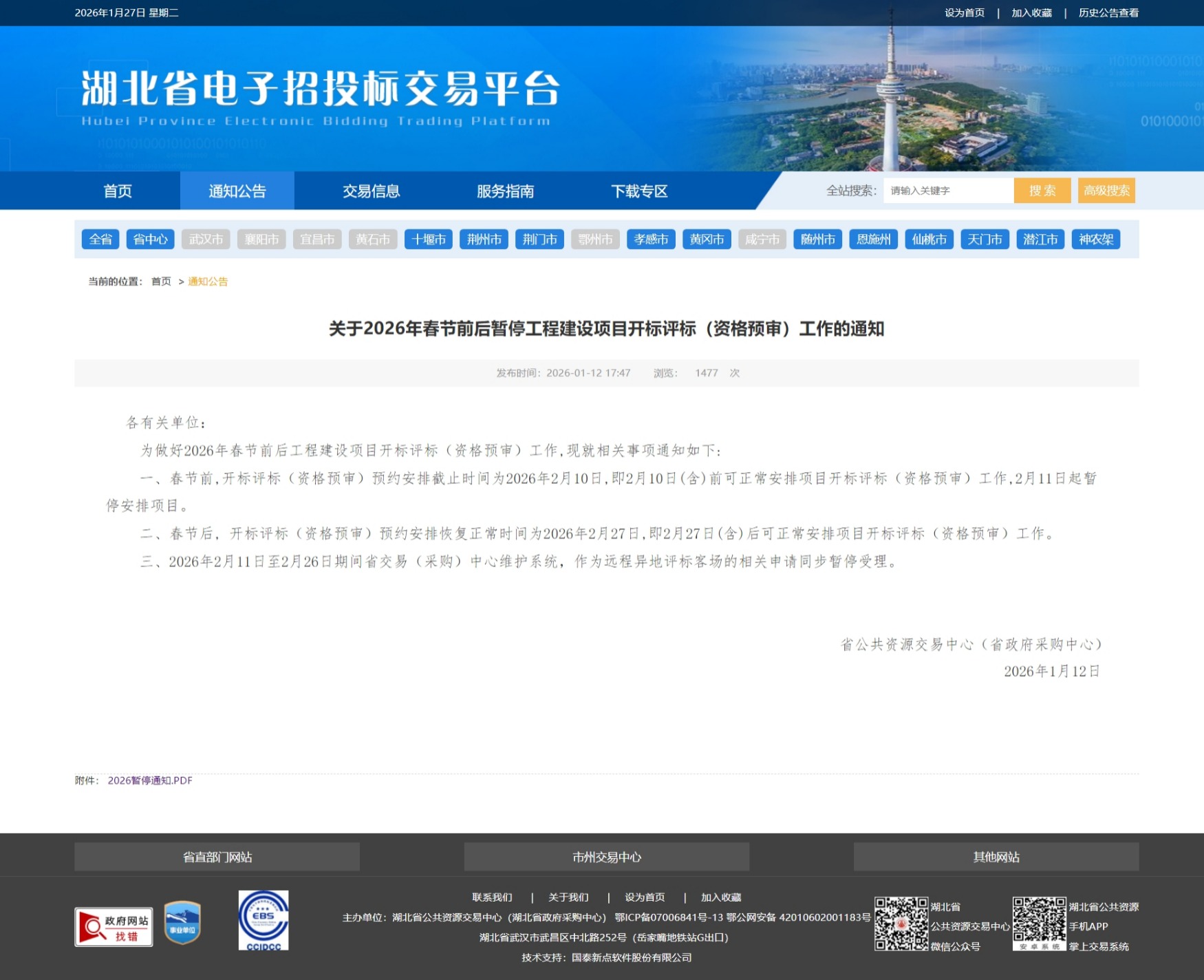The image size is (1204, 980).
Task: Open the 交易信息 navigation tab
Action: click(x=371, y=191)
